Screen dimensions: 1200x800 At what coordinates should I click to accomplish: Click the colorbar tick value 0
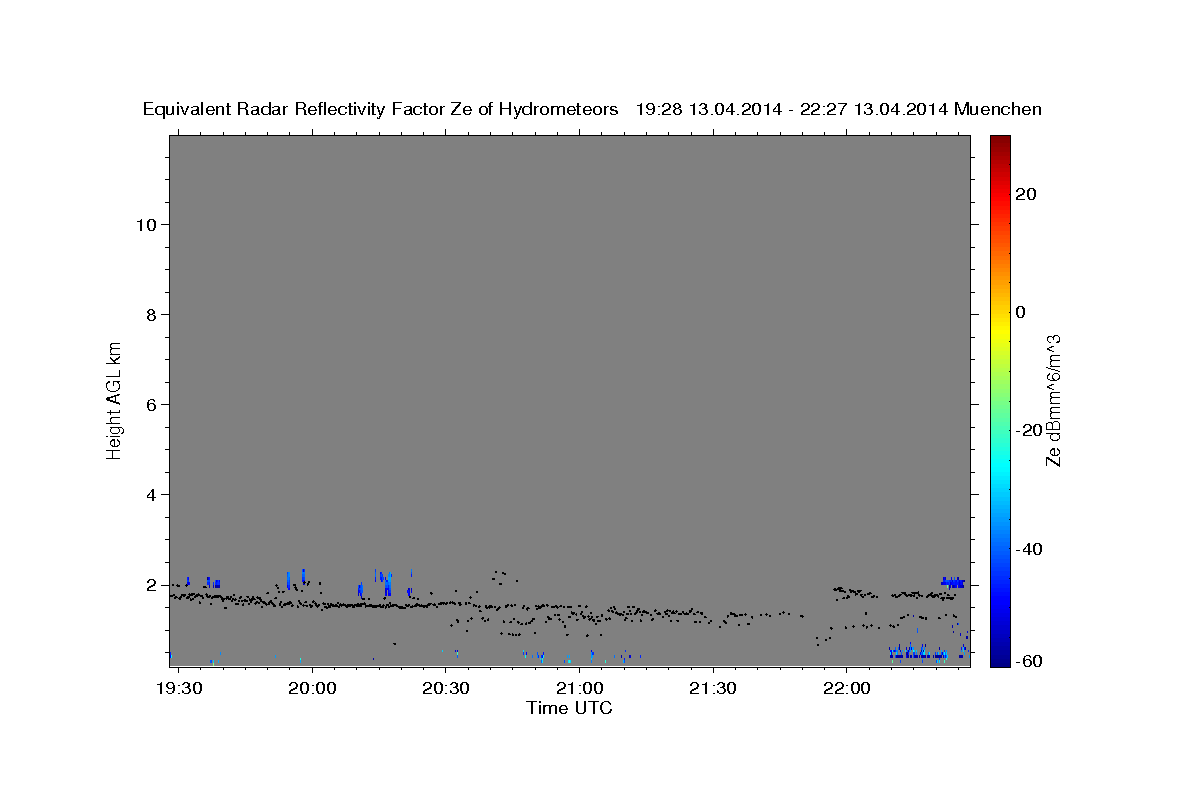click(1021, 312)
